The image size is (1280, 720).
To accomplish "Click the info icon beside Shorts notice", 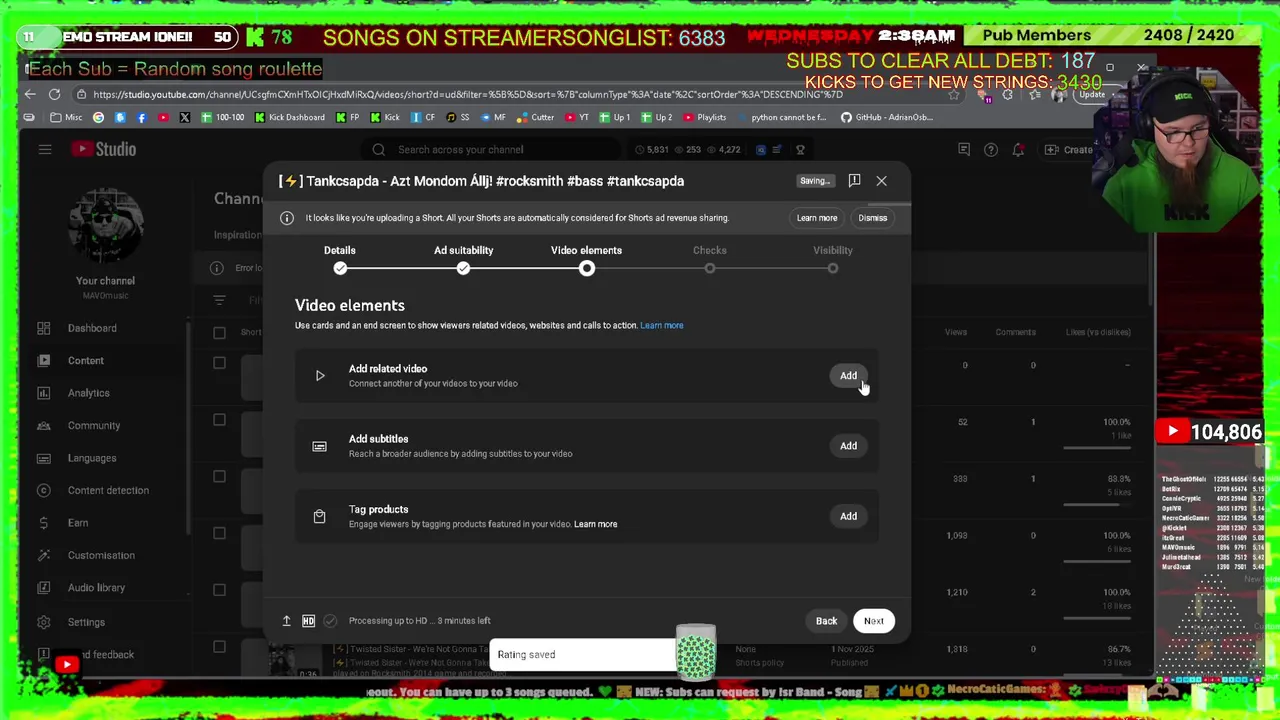I will [287, 218].
